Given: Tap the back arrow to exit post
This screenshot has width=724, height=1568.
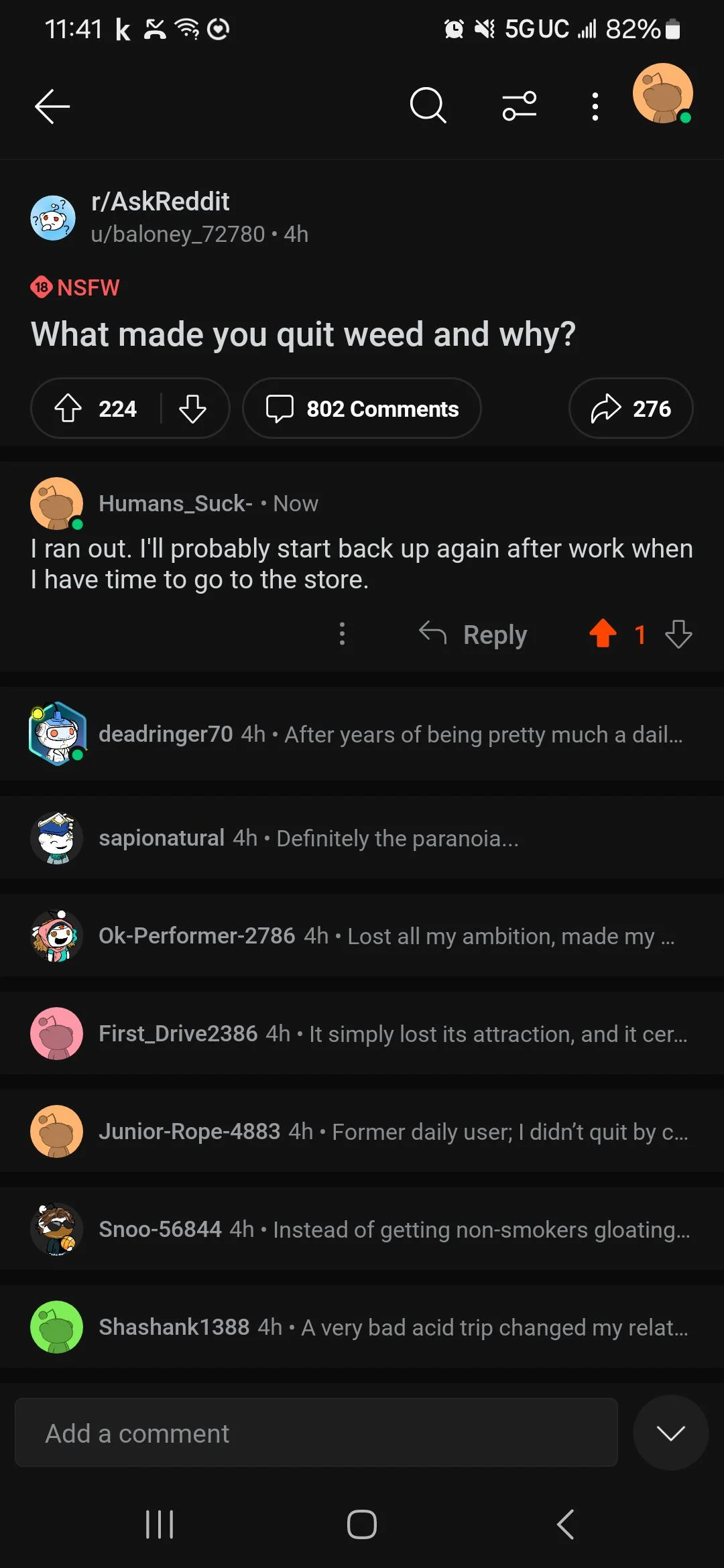Looking at the screenshot, I should point(52,106).
